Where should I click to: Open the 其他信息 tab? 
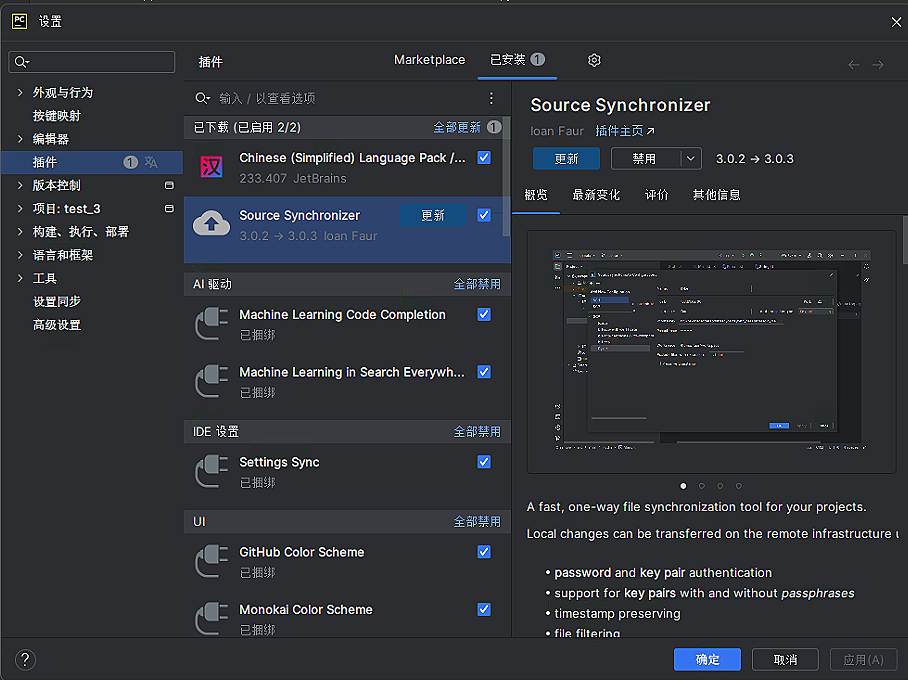point(717,195)
